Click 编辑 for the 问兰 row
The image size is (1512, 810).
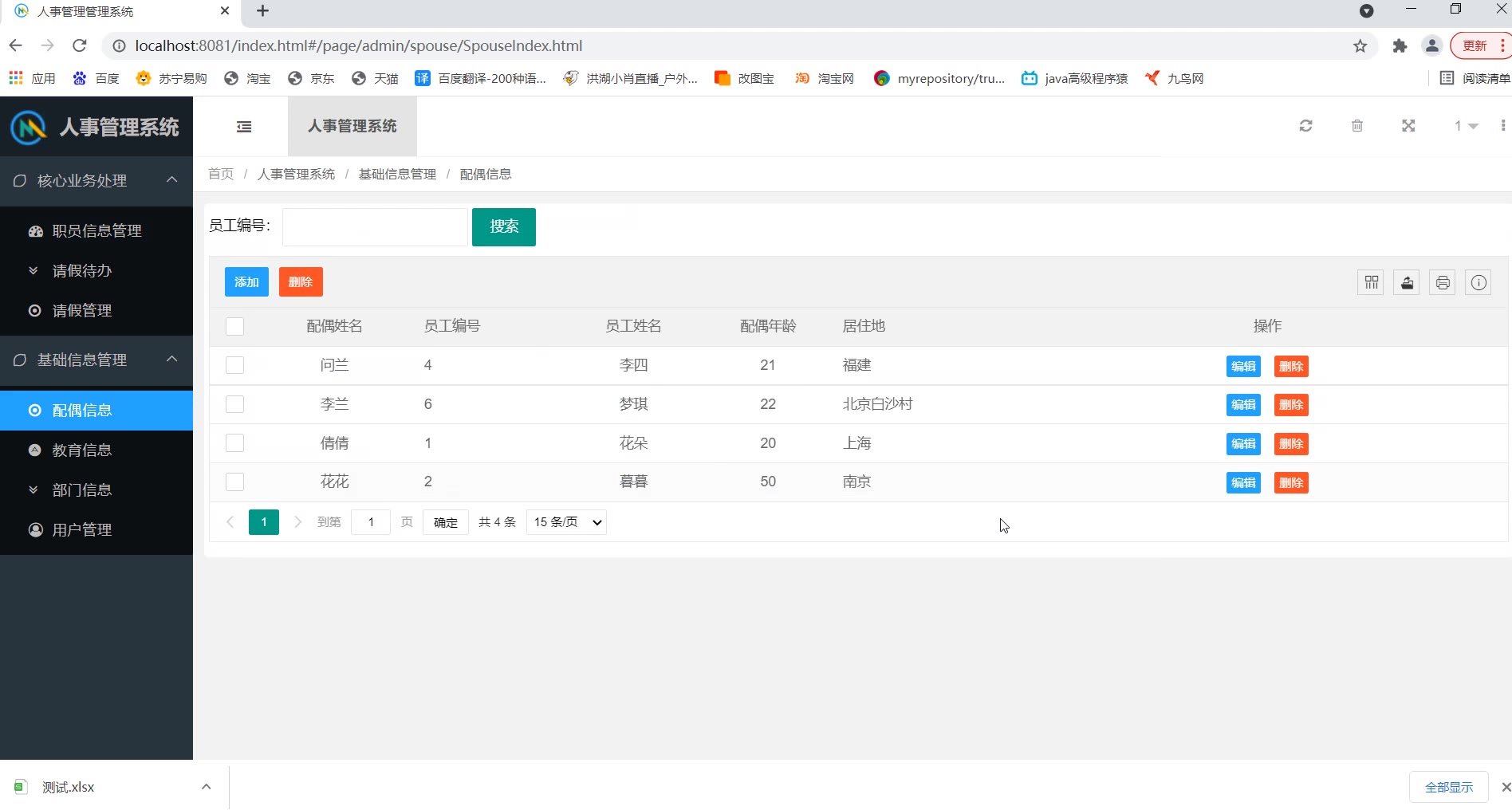[x=1243, y=367]
